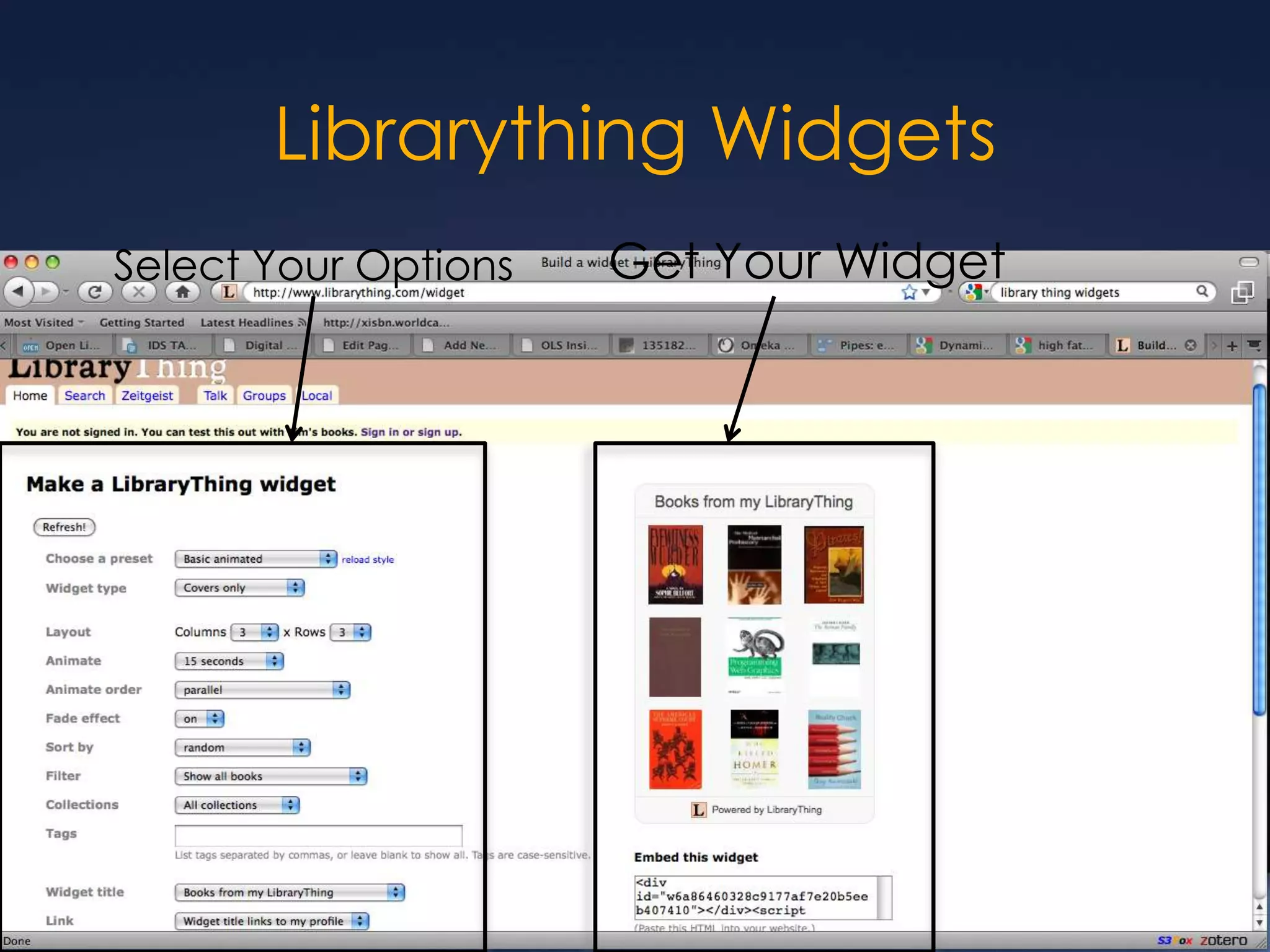This screenshot has height=952, width=1270.
Task: Open the Local tab
Action: (x=317, y=395)
